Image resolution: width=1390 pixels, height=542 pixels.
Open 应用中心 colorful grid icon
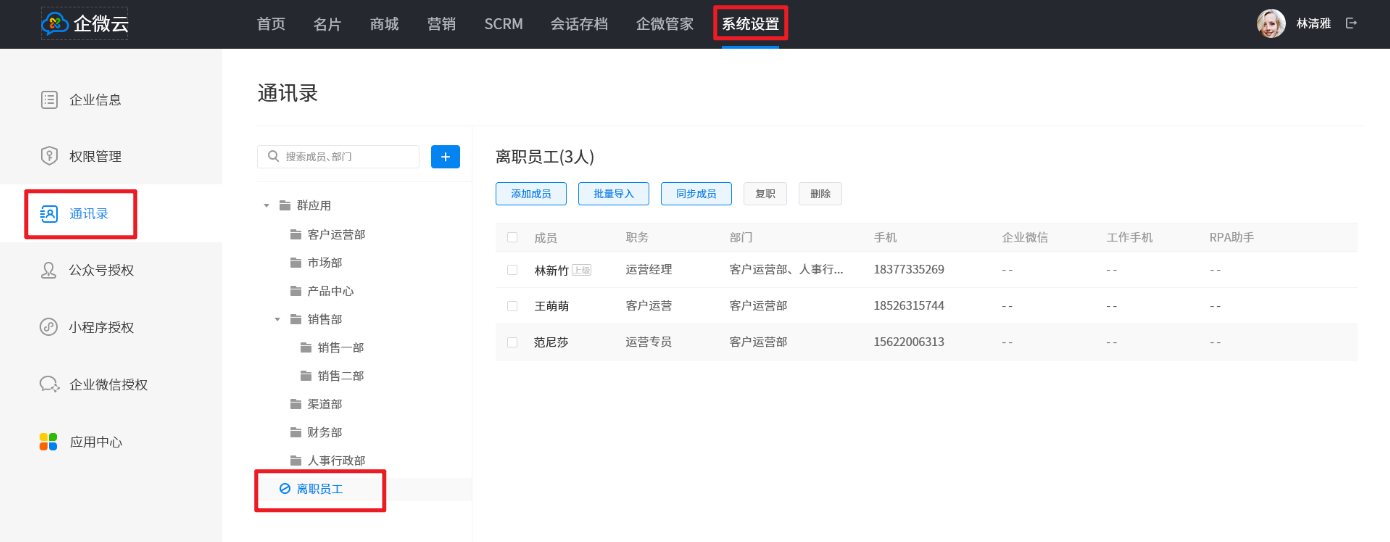[49, 441]
